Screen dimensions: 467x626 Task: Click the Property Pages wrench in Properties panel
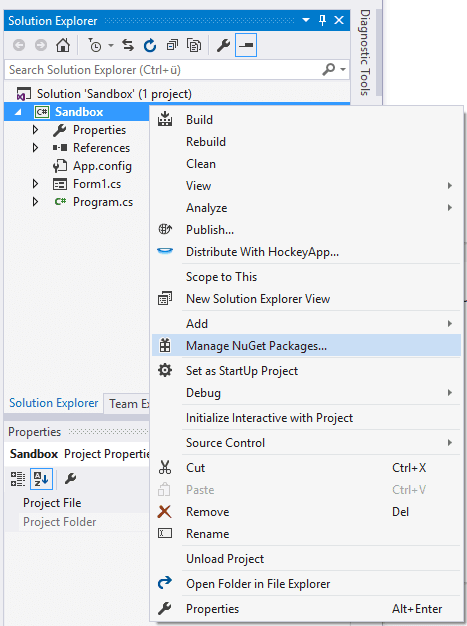[x=70, y=478]
